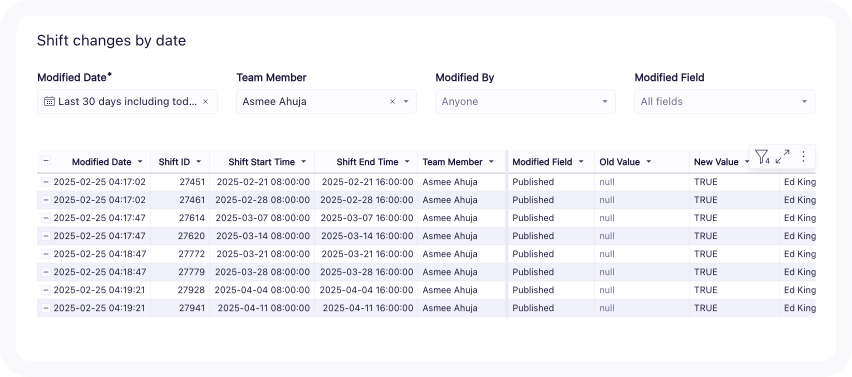Click Asmee Ahuja cell in shift 27614 row
852x377 pixels.
[462, 218]
